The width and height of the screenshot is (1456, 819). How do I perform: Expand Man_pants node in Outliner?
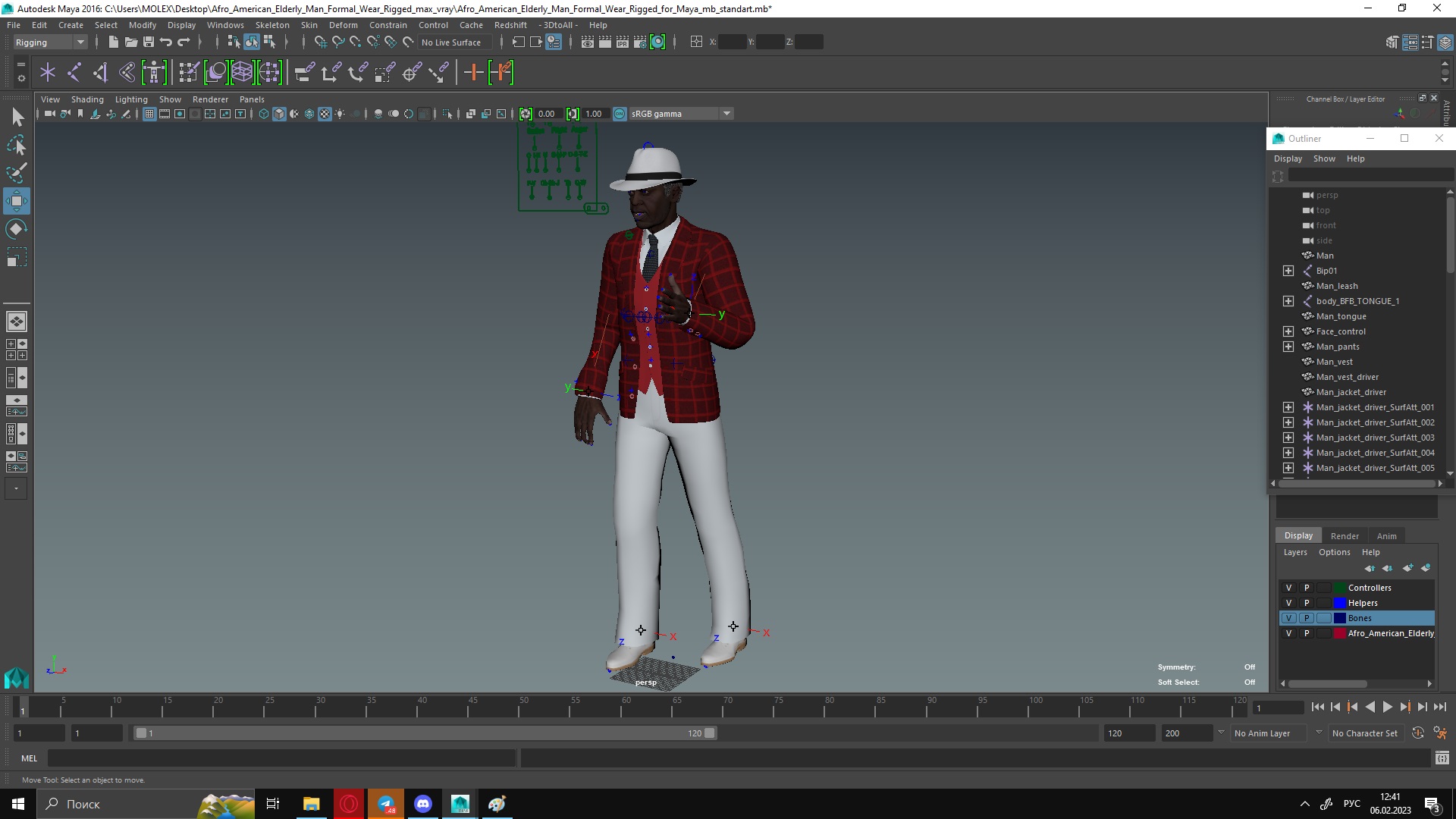click(x=1288, y=347)
